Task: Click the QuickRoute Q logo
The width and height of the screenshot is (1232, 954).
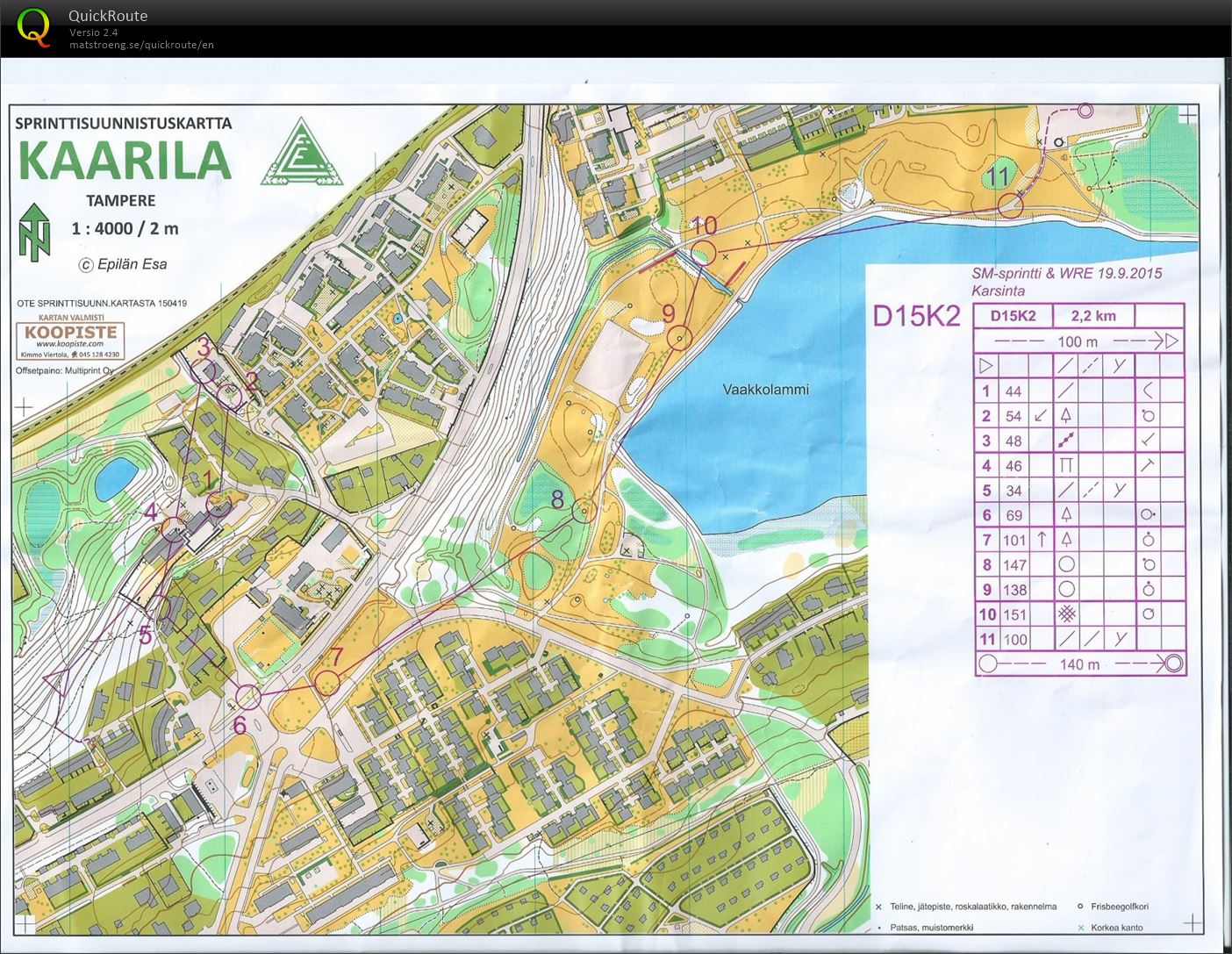Action: (33, 26)
